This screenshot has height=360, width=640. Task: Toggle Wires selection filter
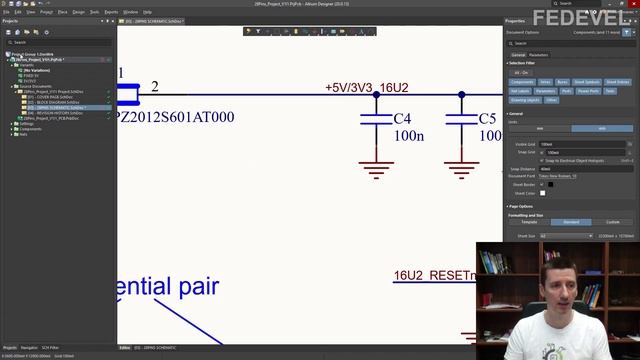tap(545, 82)
